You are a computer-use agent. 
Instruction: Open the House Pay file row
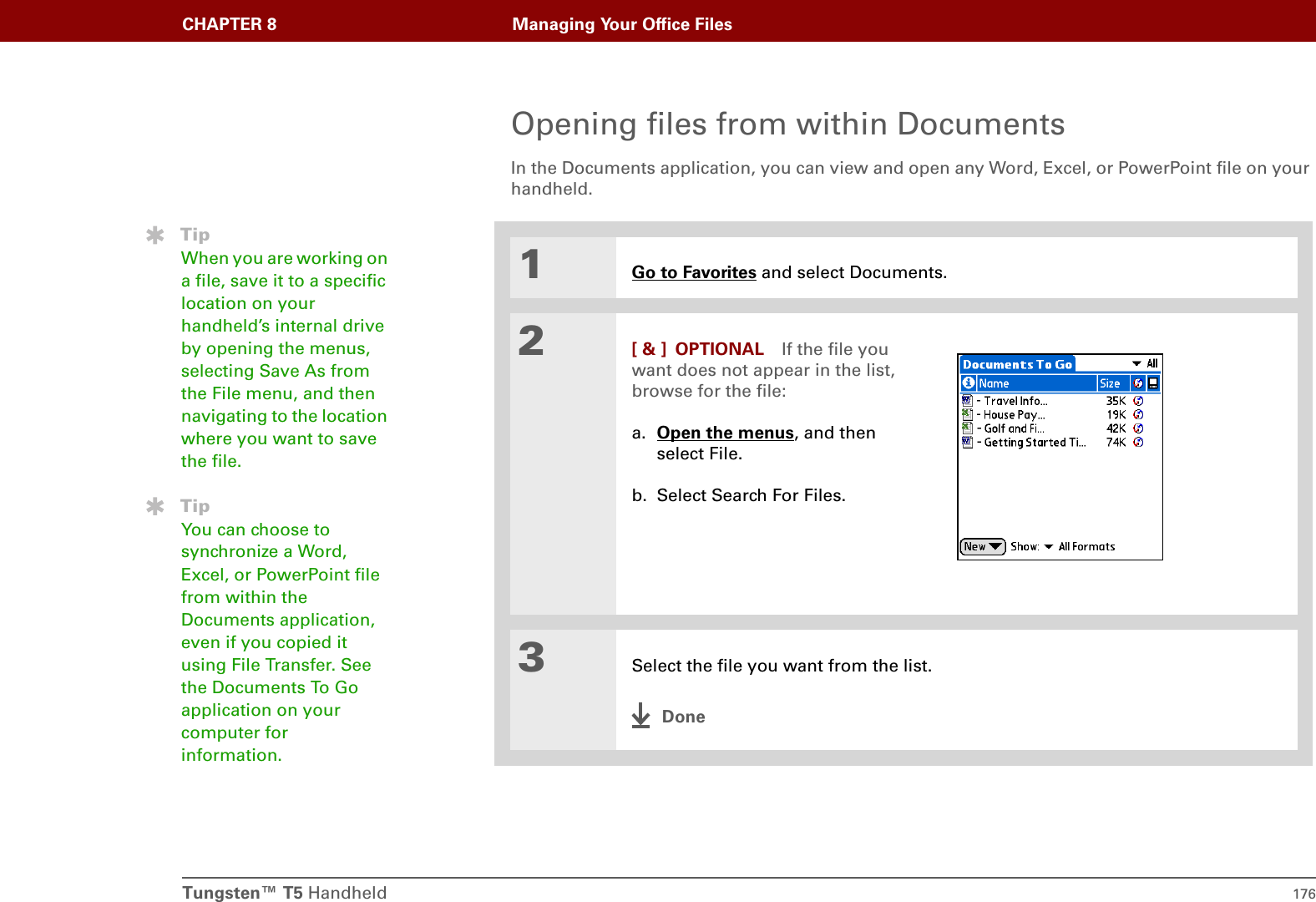click(x=1052, y=414)
